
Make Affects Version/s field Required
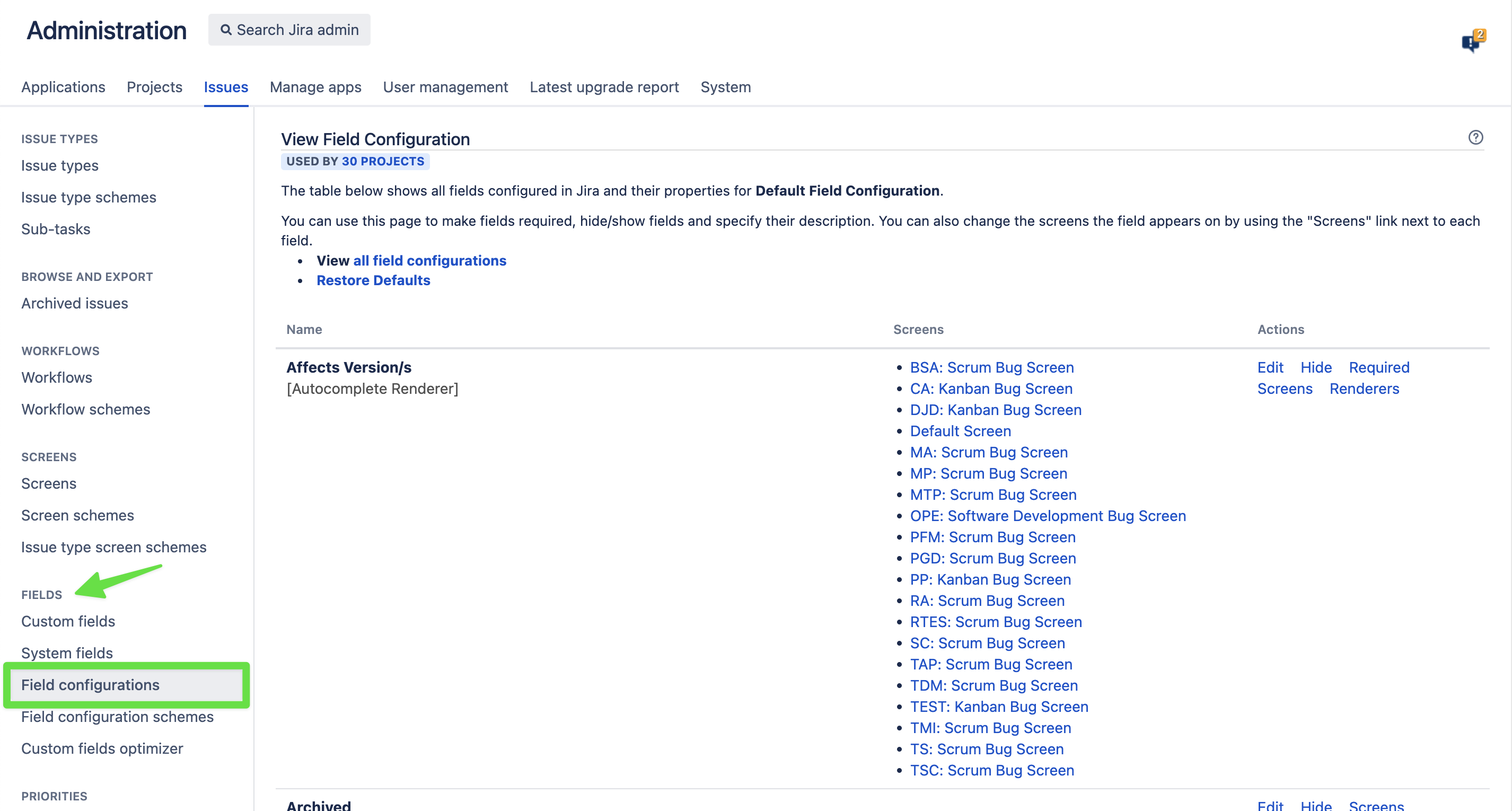1379,367
